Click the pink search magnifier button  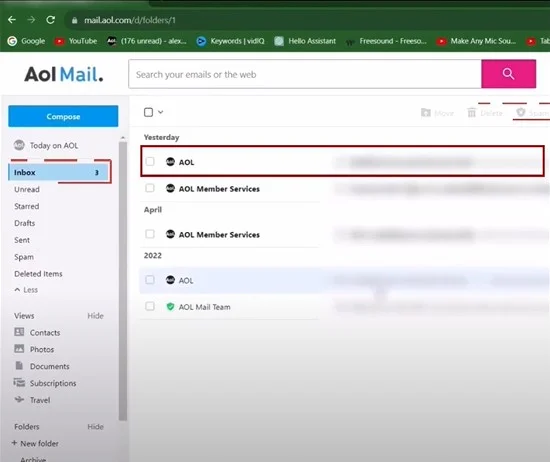[x=508, y=74]
